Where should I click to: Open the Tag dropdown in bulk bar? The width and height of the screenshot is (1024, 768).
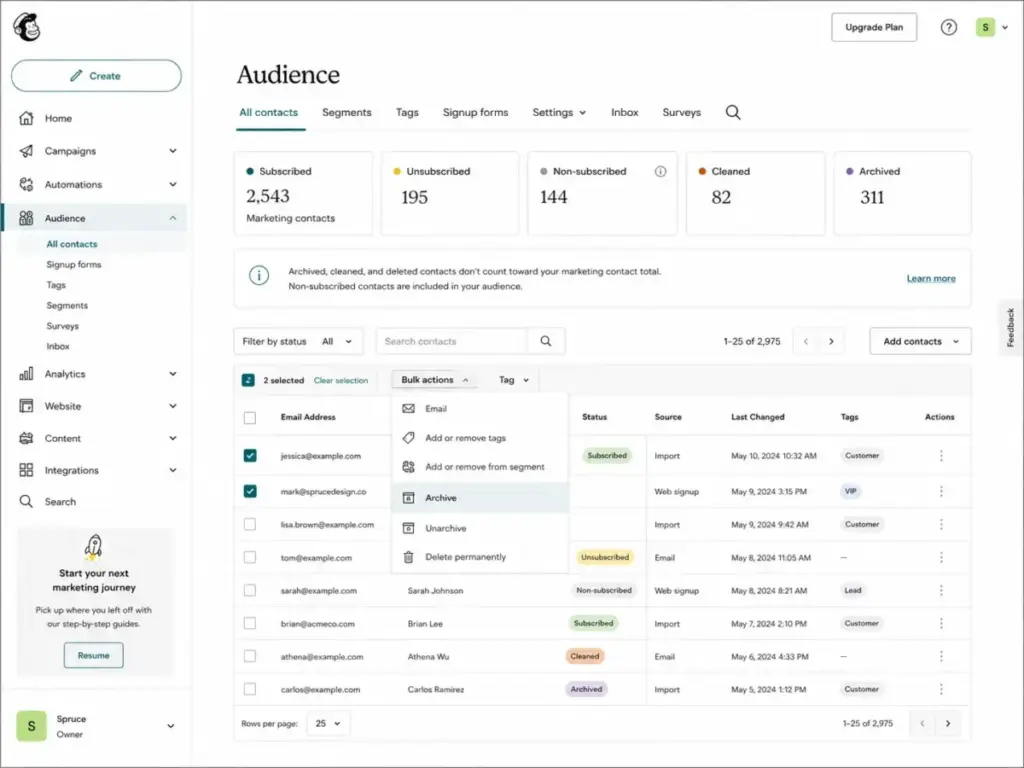coord(513,379)
